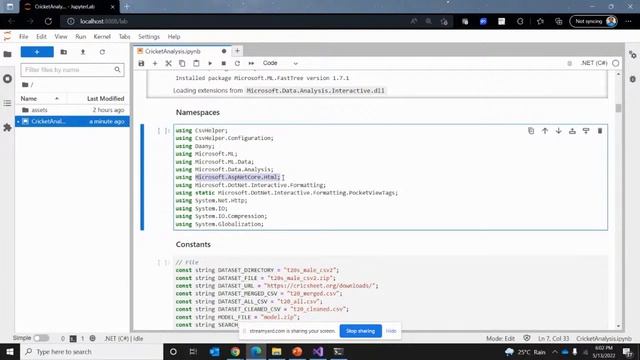Open the File menu

24,36
